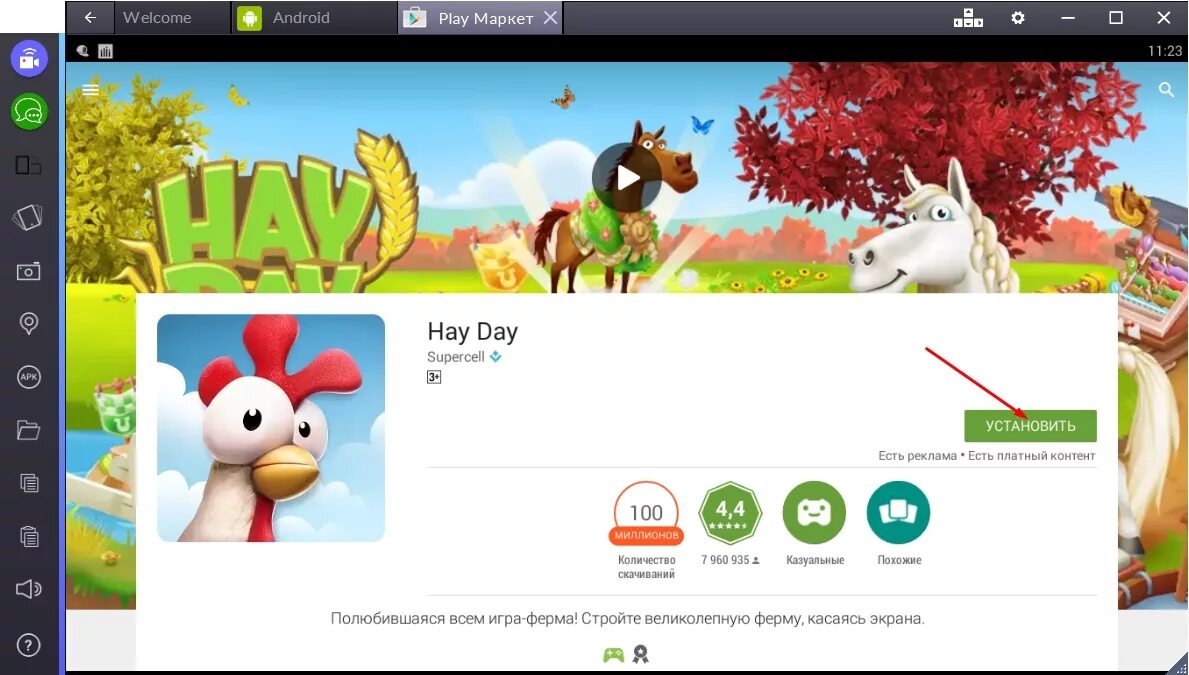The image size is (1189, 675).
Task: Click the copy sidebar icon
Action: pos(29,483)
